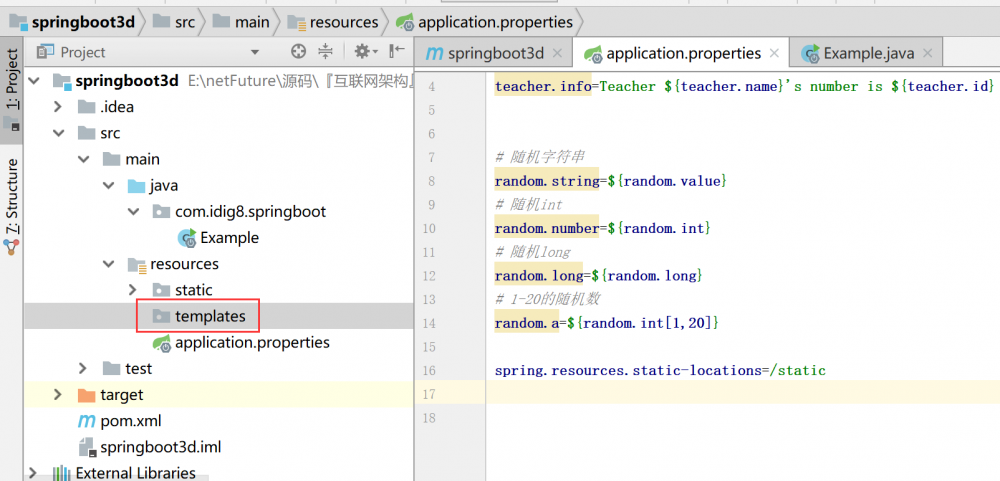Click the /static value on line 16
Screen dimensions: 1000x481
798,371
